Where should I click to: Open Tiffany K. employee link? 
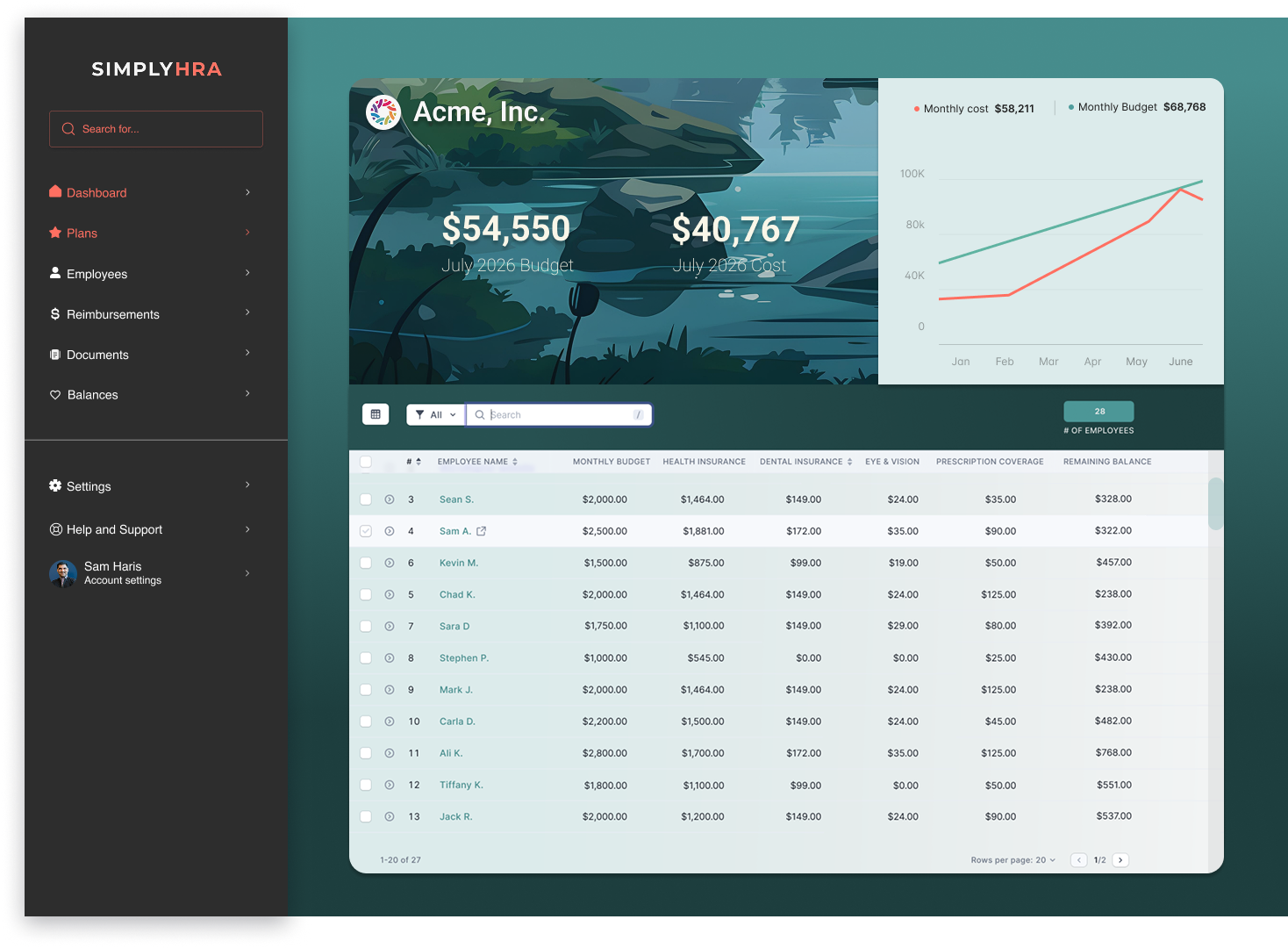(462, 785)
